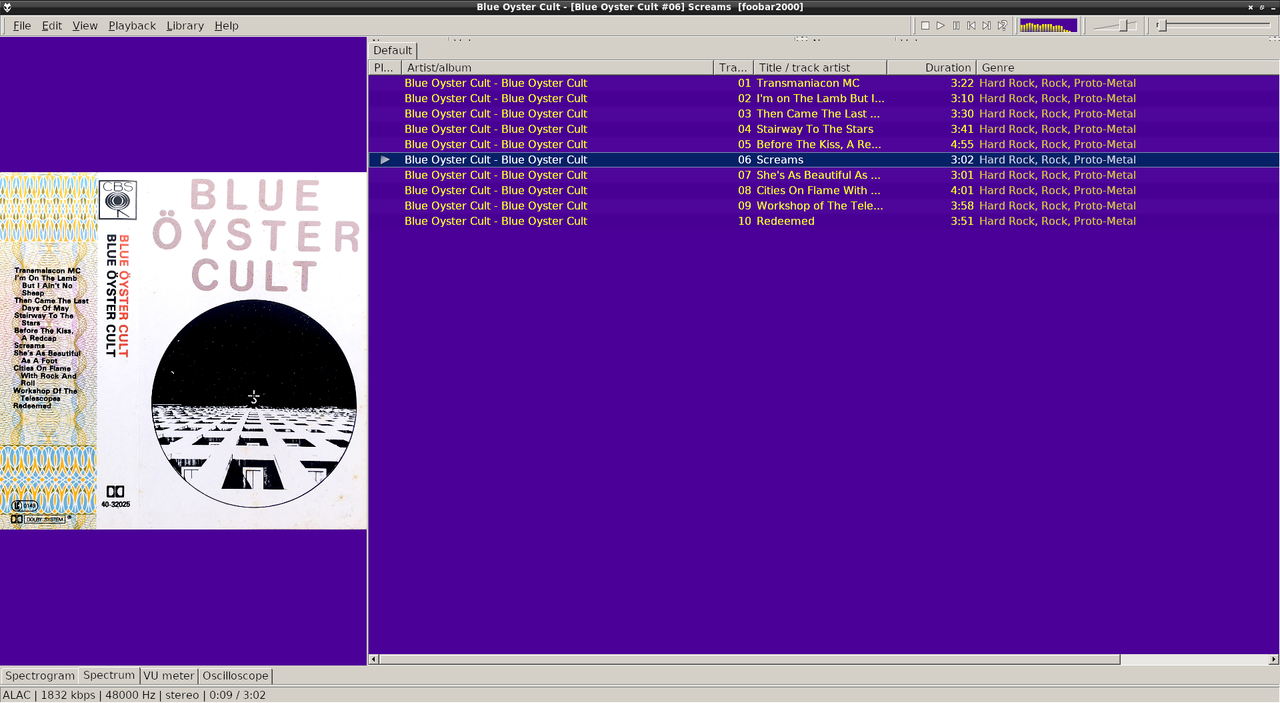Adjust the volume slider
Image resolution: width=1280 pixels, height=703 pixels.
click(x=1114, y=25)
